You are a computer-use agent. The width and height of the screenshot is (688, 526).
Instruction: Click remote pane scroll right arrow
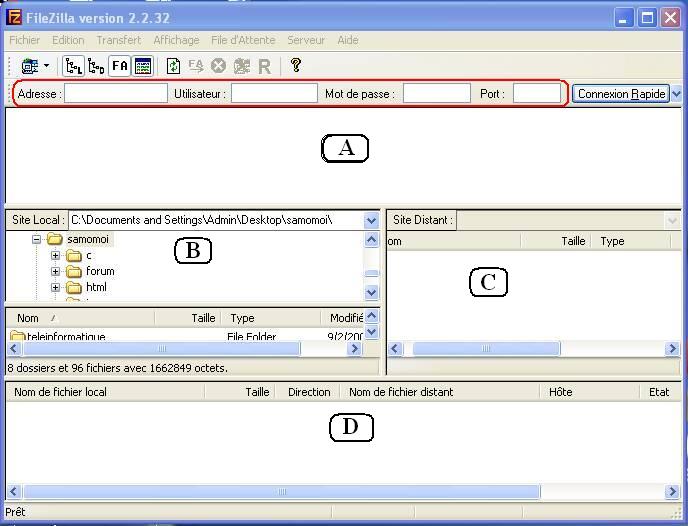click(672, 349)
